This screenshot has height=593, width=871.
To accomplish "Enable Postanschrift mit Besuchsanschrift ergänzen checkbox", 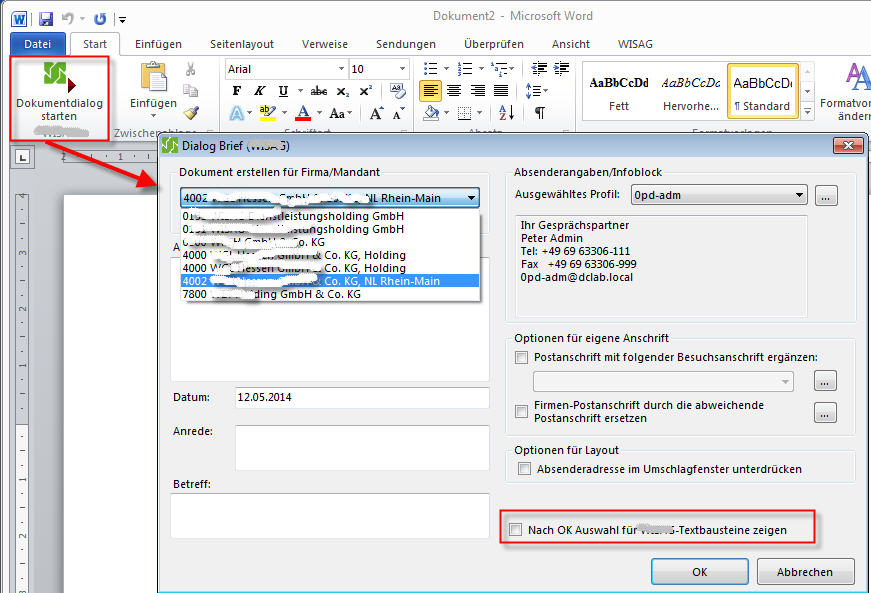I will tap(521, 357).
